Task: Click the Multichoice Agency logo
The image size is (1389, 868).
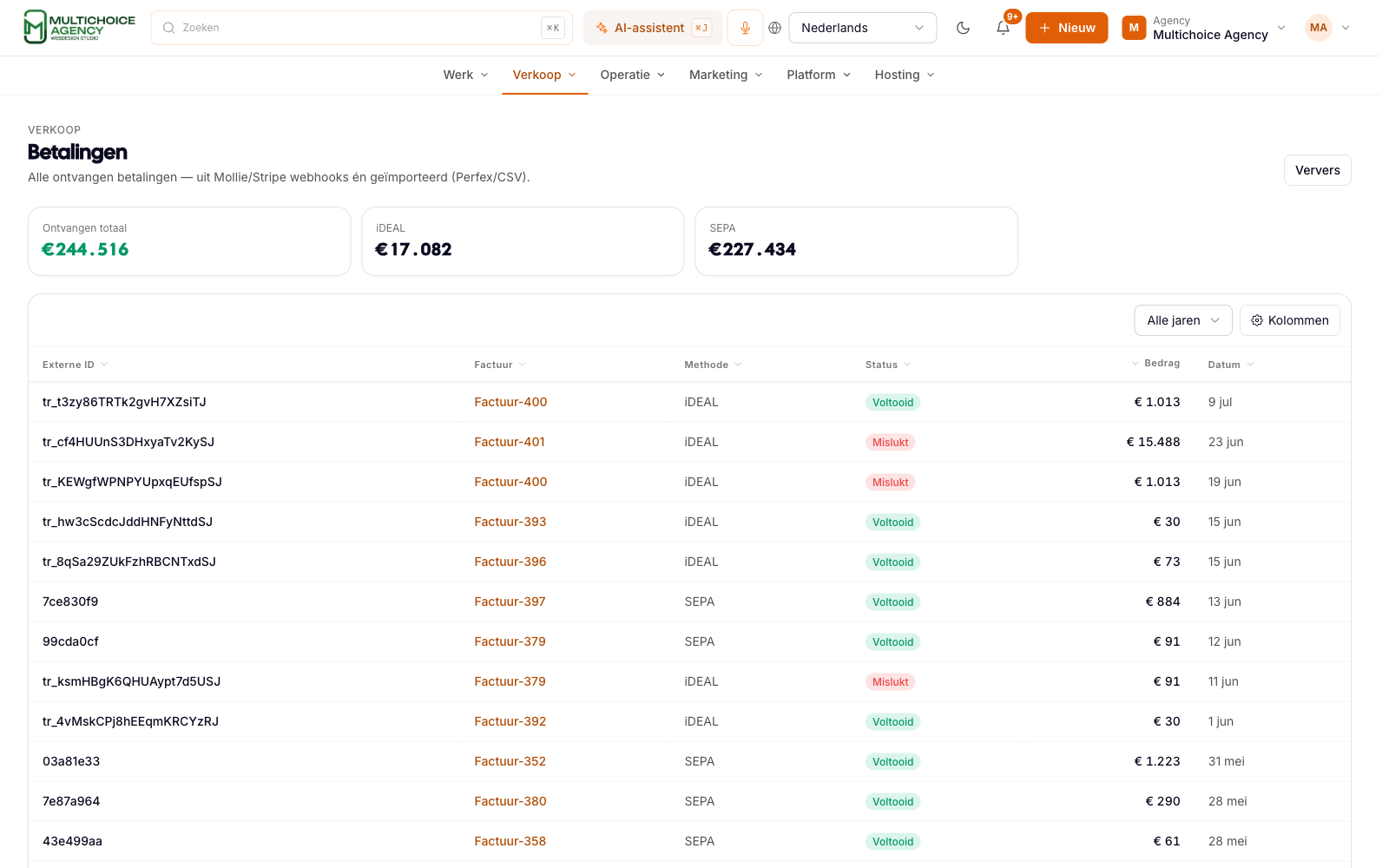Action: (x=80, y=27)
